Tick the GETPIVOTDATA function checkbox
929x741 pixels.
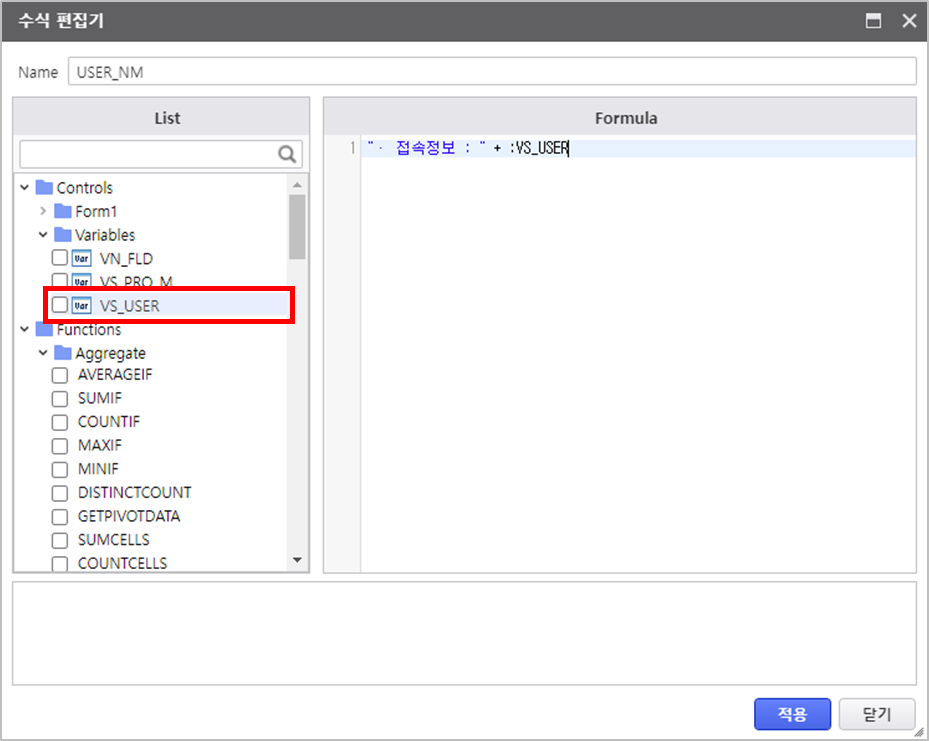pyautogui.click(x=59, y=517)
